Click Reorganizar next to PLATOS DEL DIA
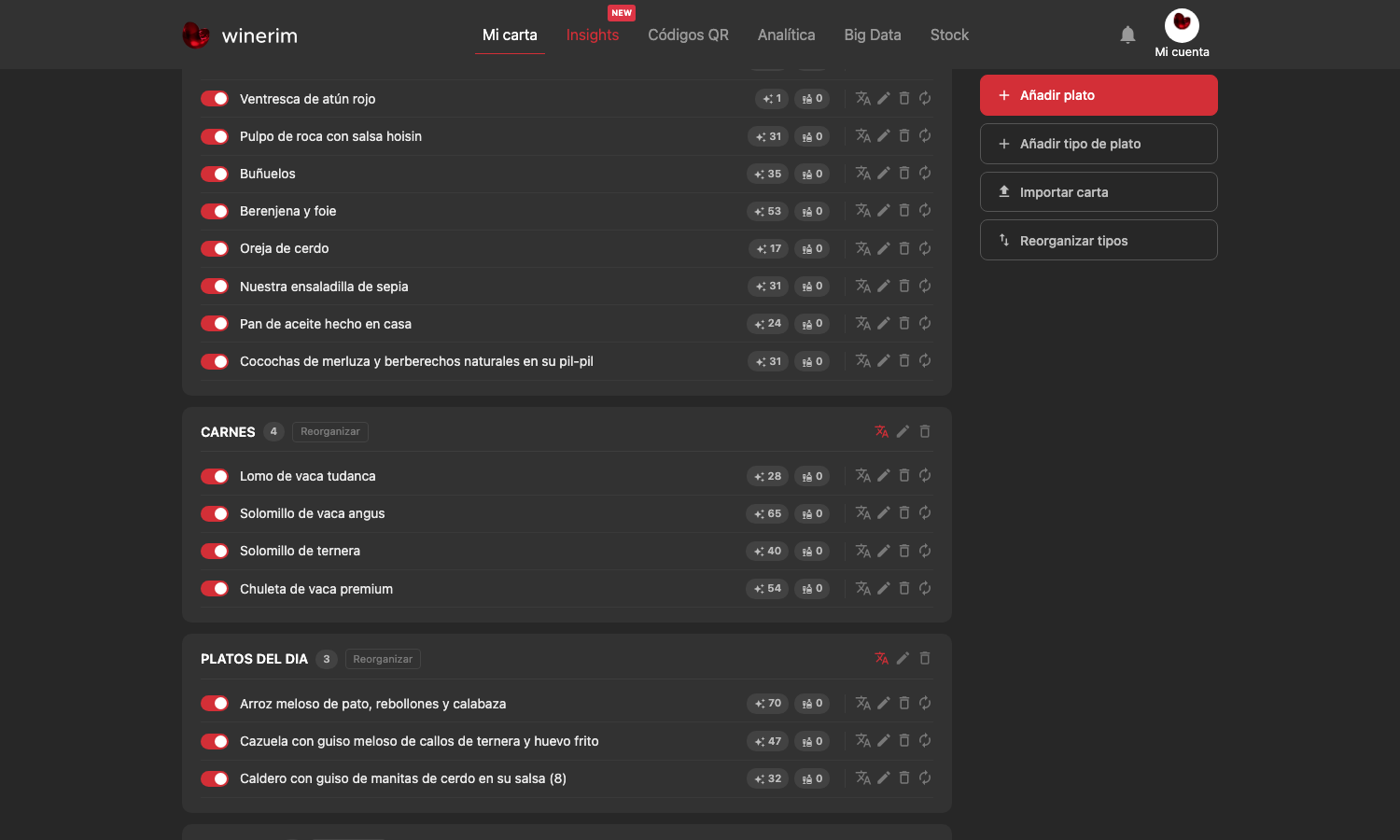 coord(383,659)
